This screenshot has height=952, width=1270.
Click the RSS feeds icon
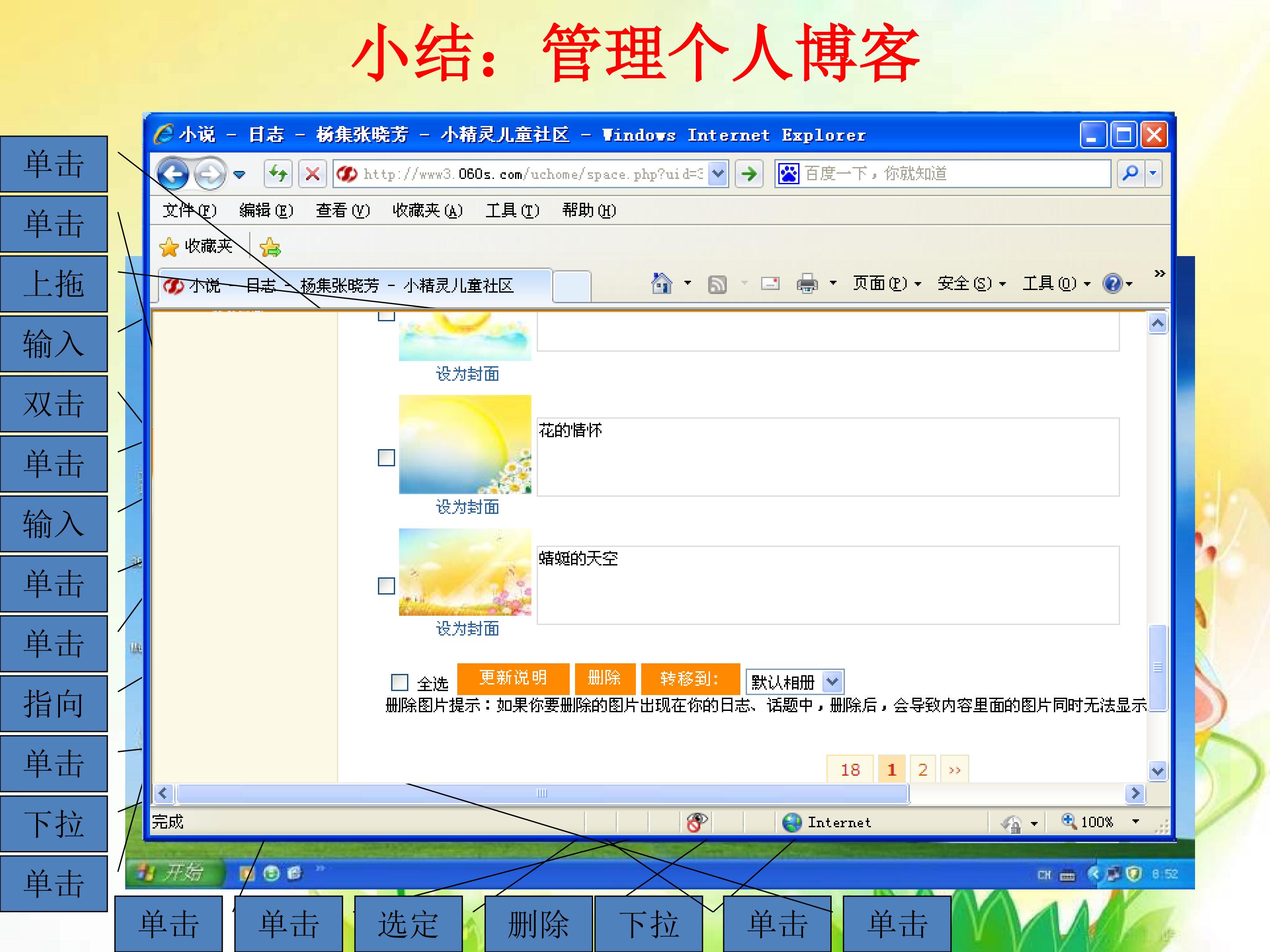717,284
